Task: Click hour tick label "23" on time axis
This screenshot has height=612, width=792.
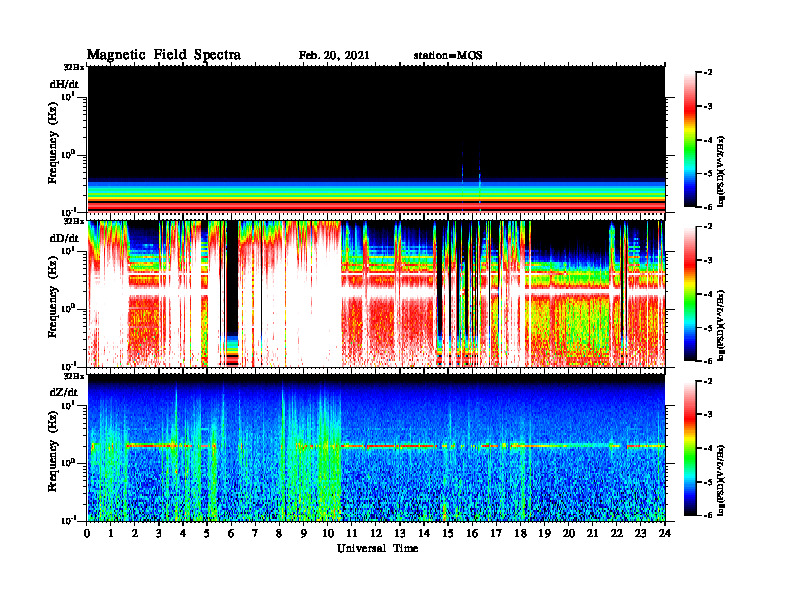Action: pyautogui.click(x=640, y=534)
